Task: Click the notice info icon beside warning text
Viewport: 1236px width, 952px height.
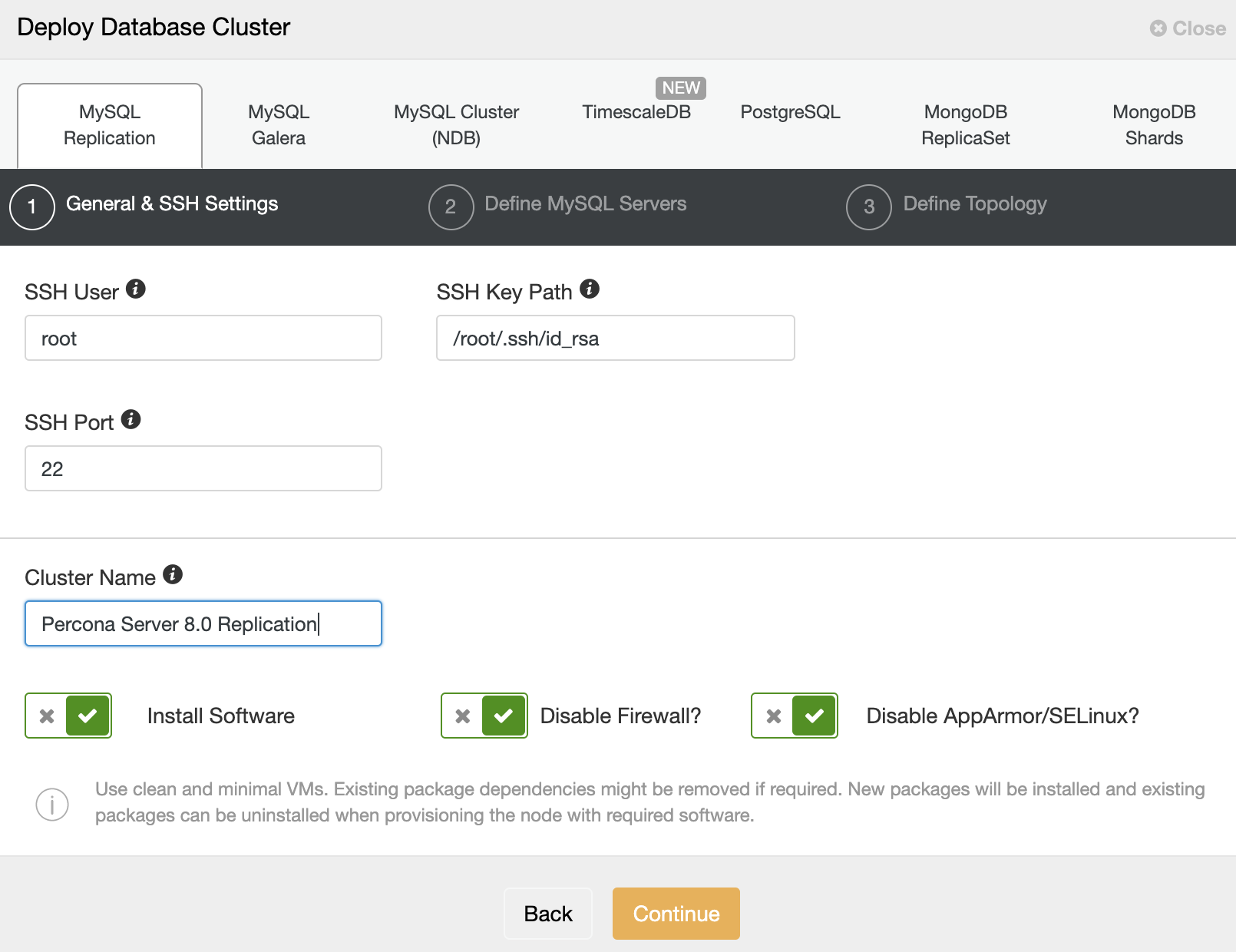Action: click(x=52, y=804)
